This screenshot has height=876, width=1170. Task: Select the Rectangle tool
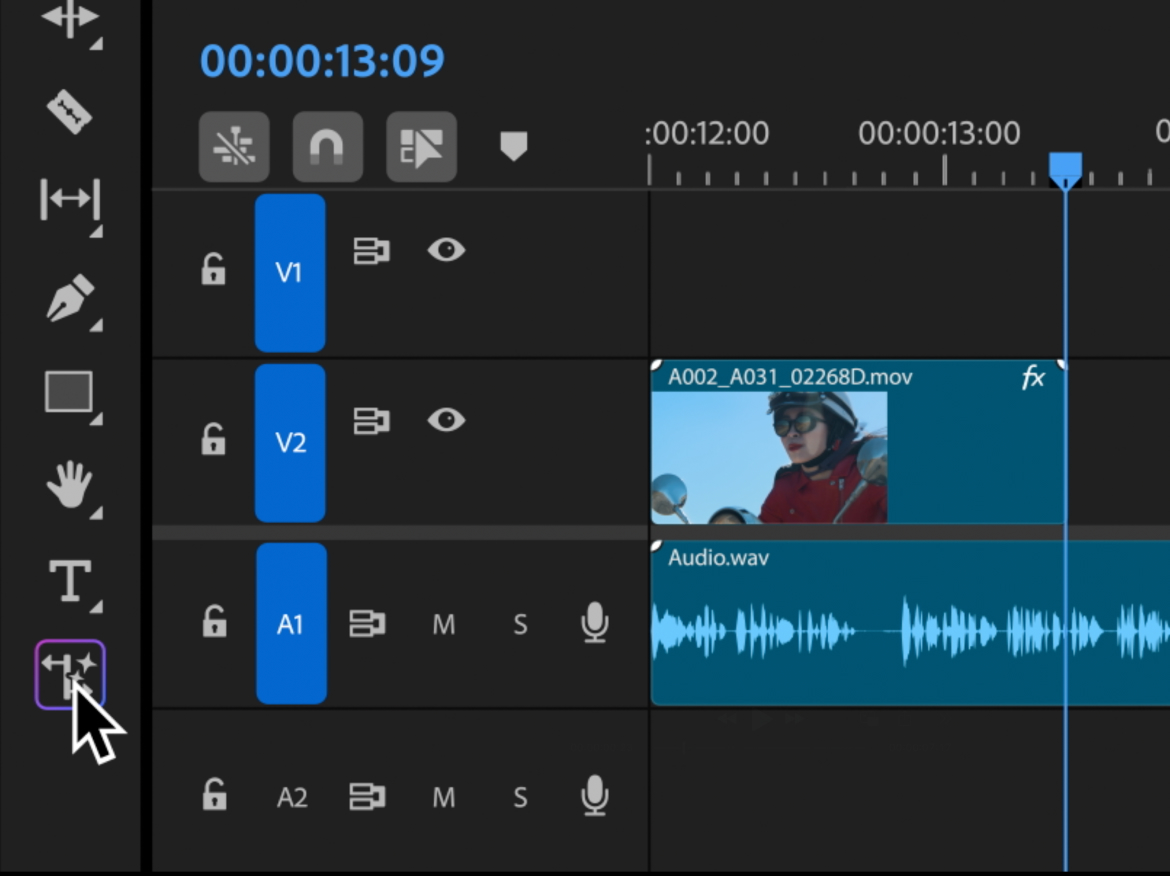(69, 393)
